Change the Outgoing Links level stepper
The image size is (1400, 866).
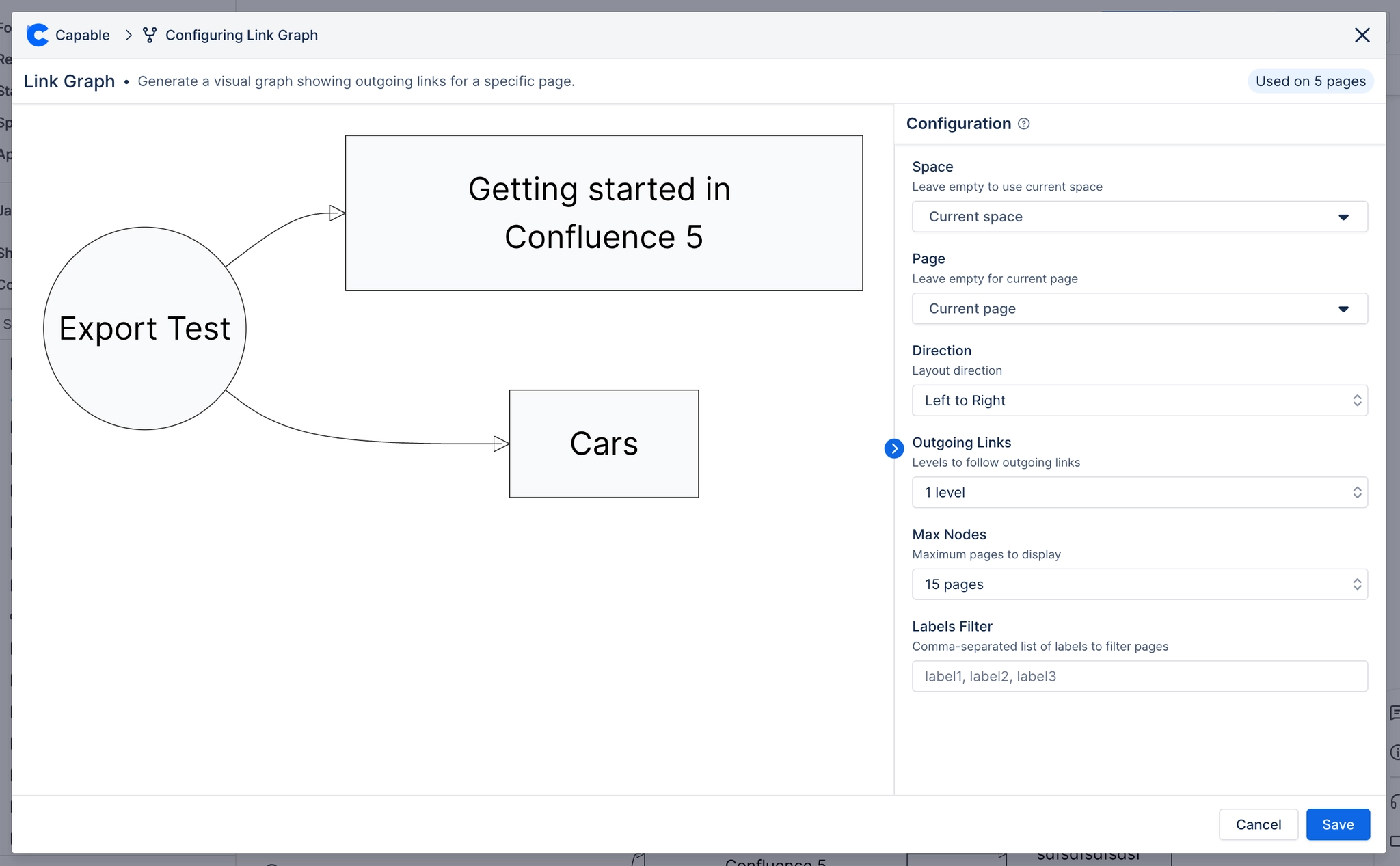1357,492
